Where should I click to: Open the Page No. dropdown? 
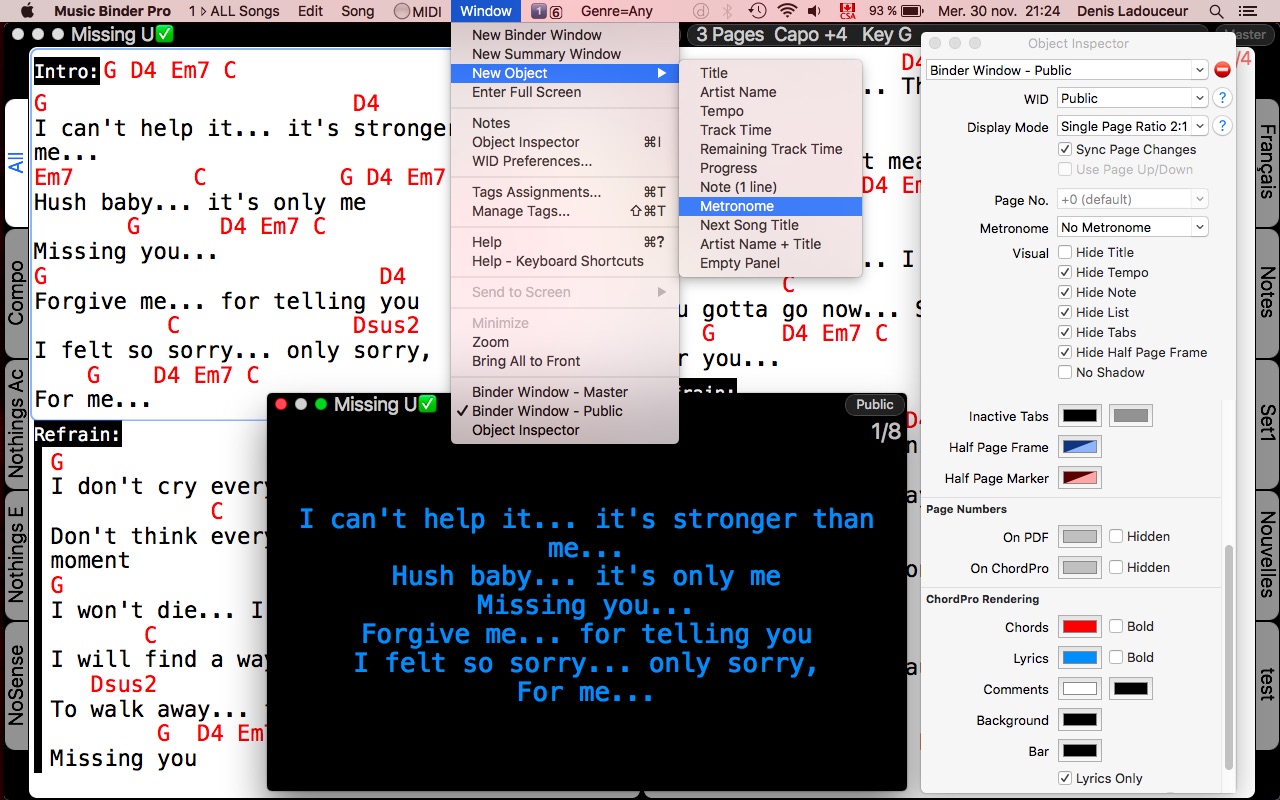coord(1133,199)
